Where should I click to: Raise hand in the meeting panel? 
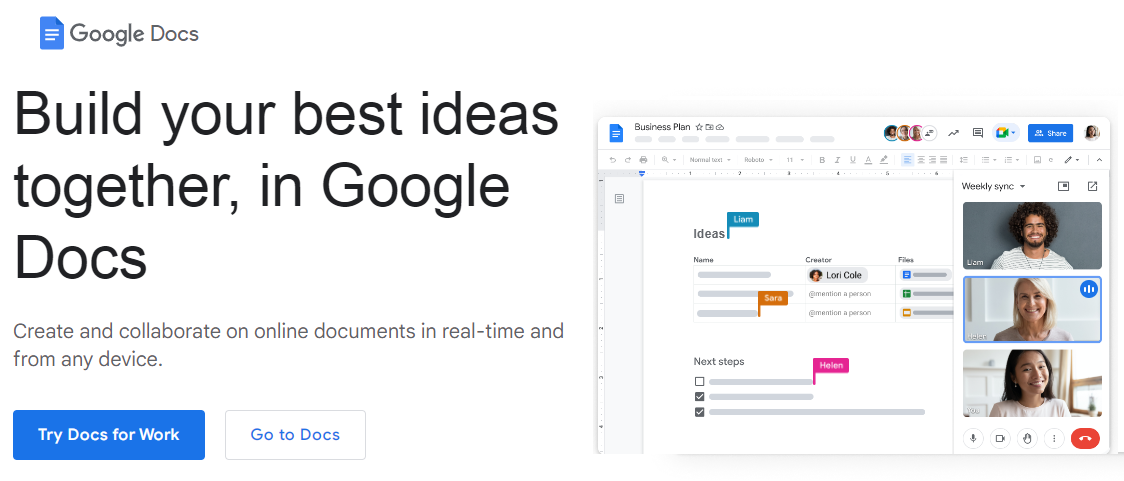(1027, 438)
